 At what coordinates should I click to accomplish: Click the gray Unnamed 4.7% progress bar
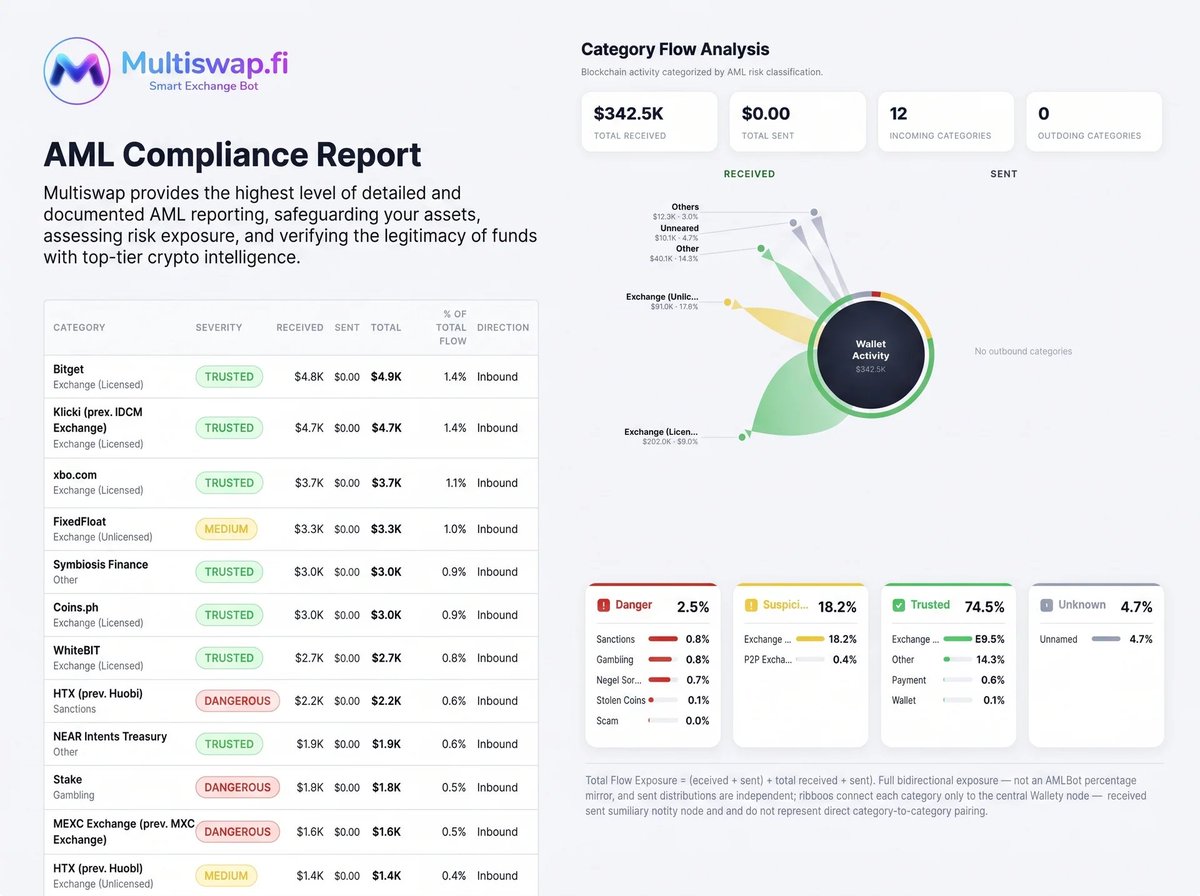click(x=1106, y=639)
